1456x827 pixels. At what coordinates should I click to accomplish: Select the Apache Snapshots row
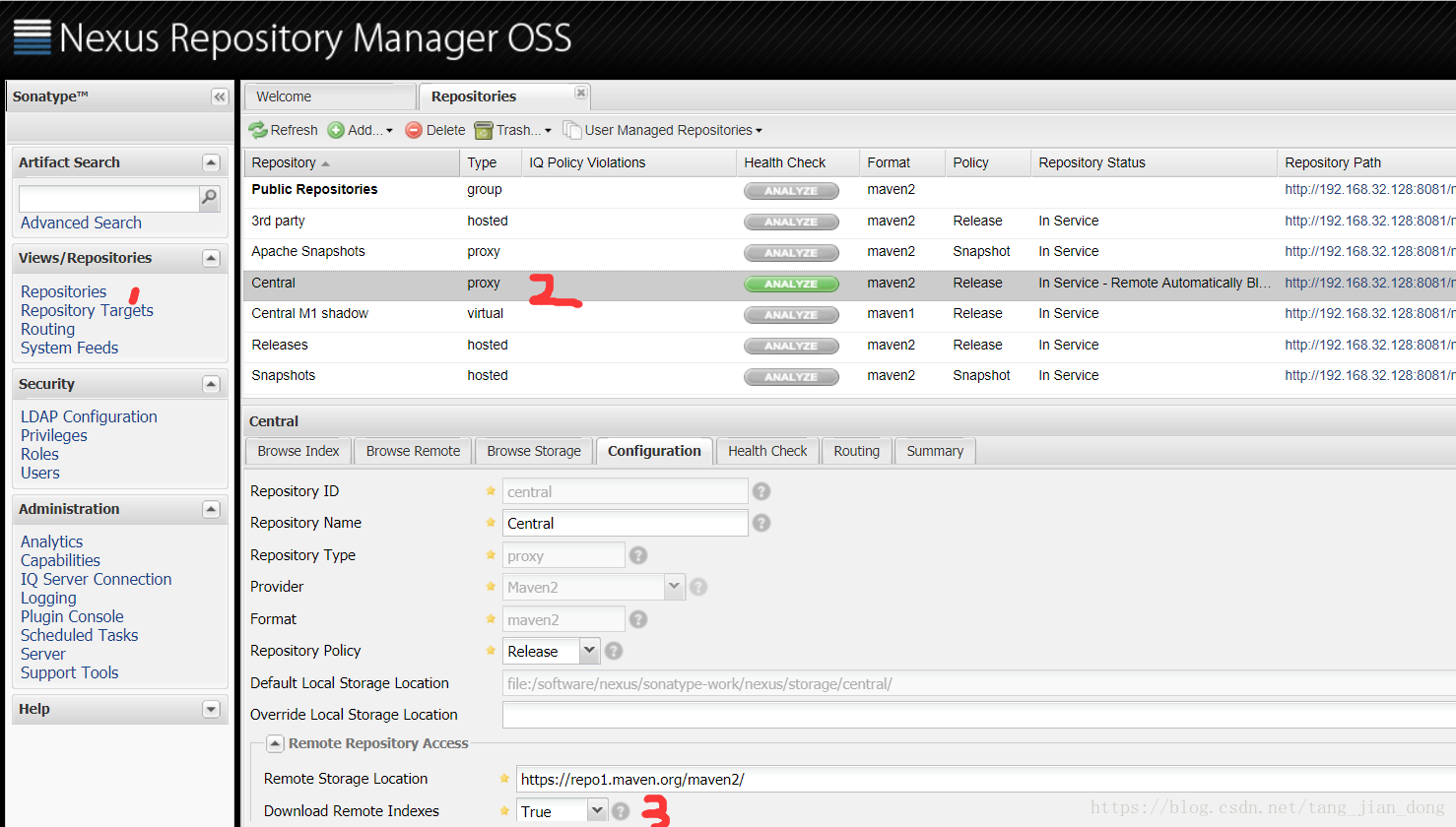coord(849,252)
